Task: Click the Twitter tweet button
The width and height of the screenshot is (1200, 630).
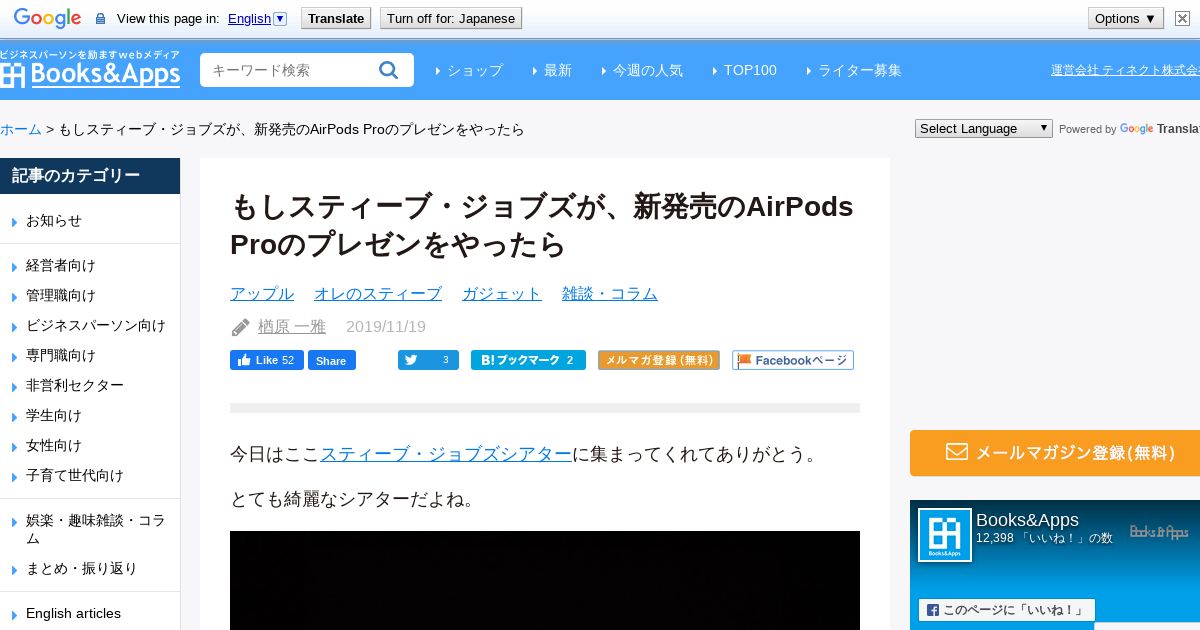Action: (x=428, y=360)
